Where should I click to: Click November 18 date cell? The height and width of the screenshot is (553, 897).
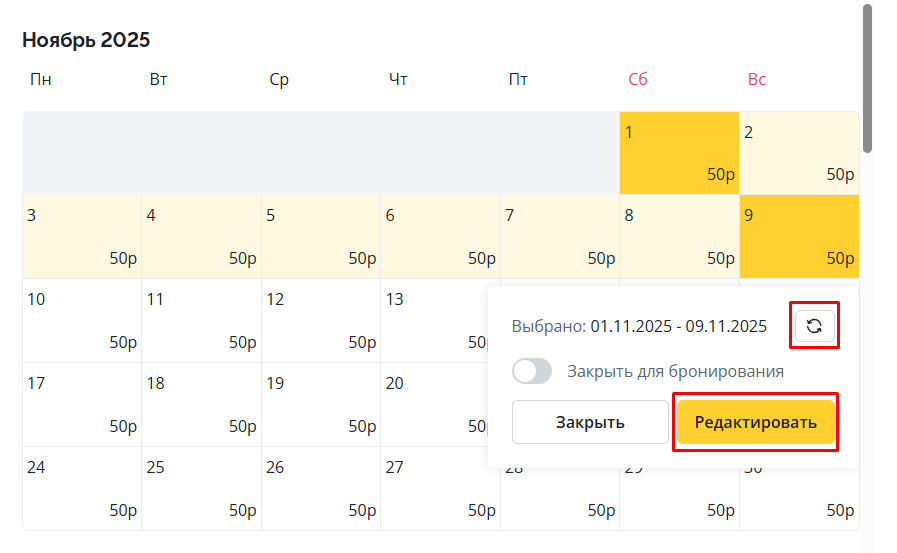[x=201, y=405]
